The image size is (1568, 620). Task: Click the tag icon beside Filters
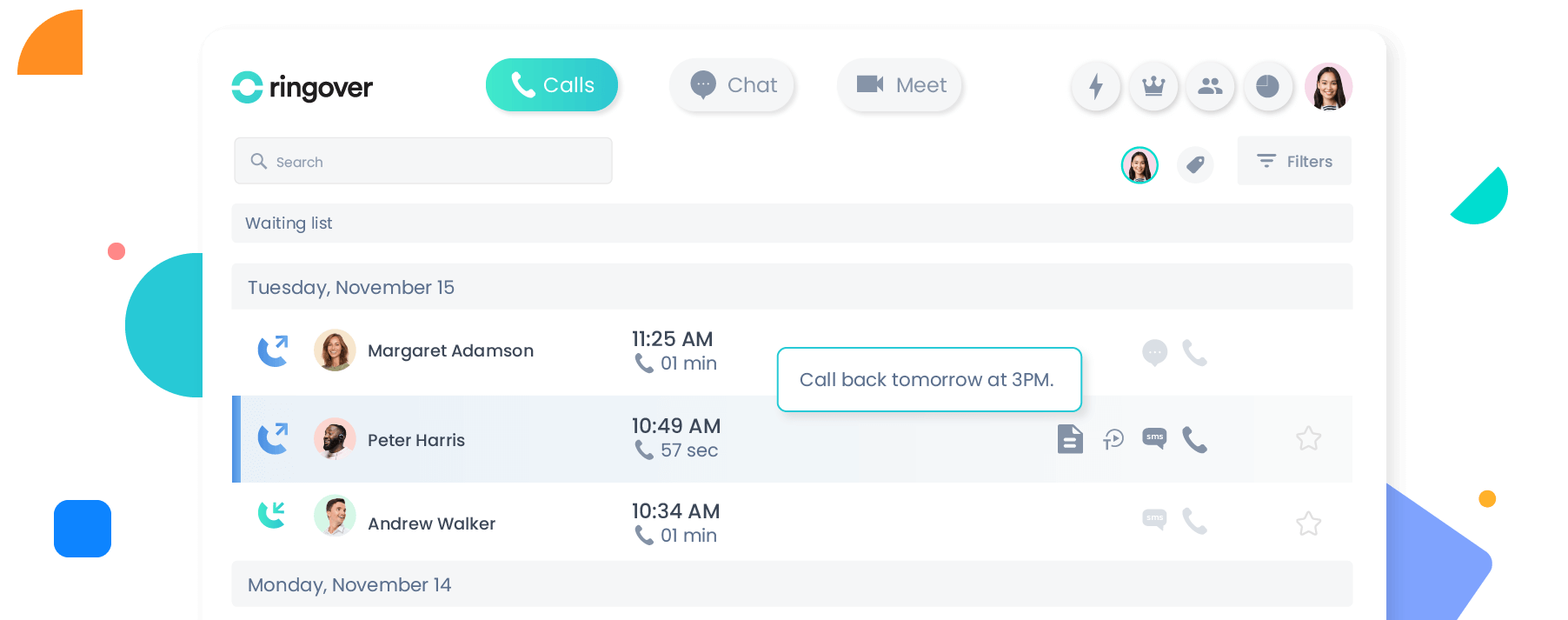1195,164
